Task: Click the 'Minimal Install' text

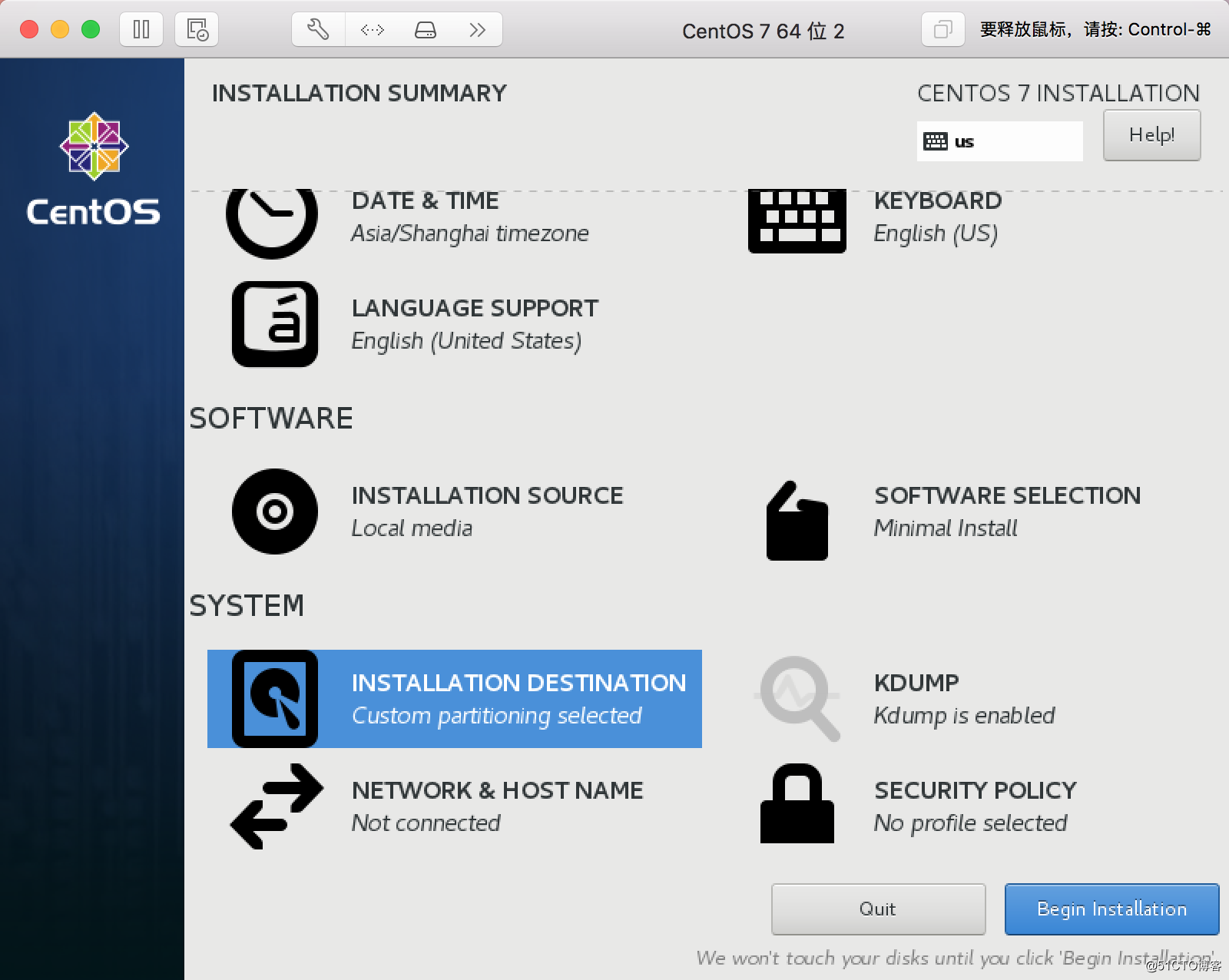Action: coord(946,528)
